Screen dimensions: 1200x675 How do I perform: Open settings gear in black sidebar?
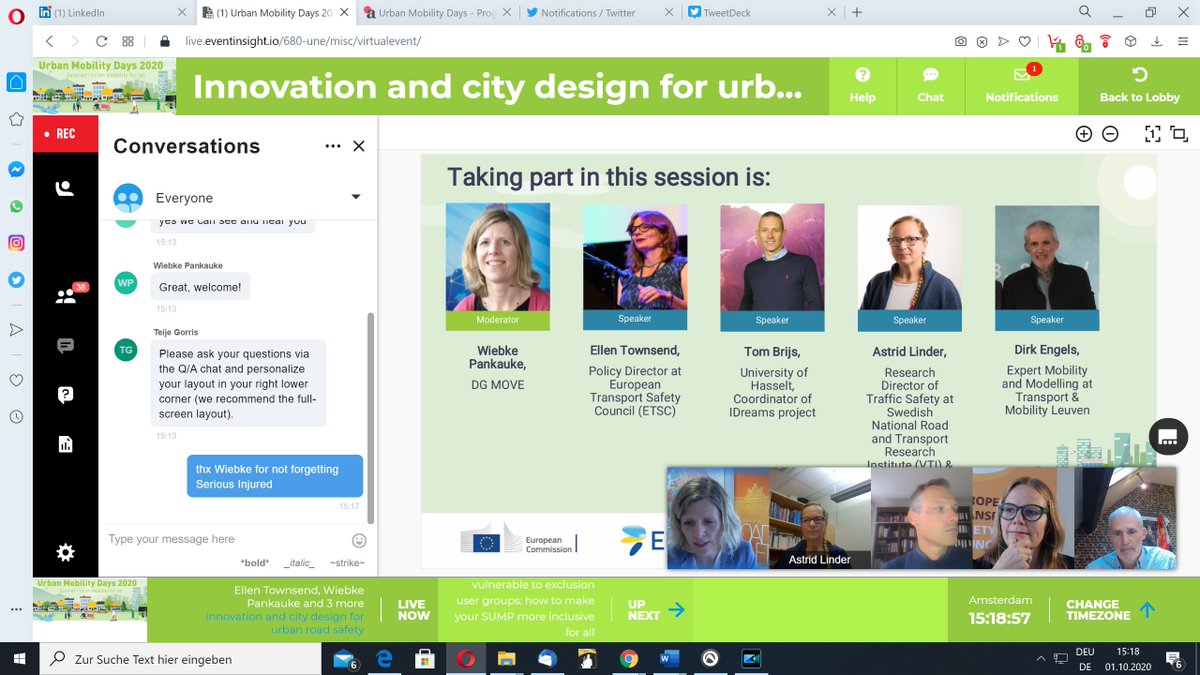[65, 552]
